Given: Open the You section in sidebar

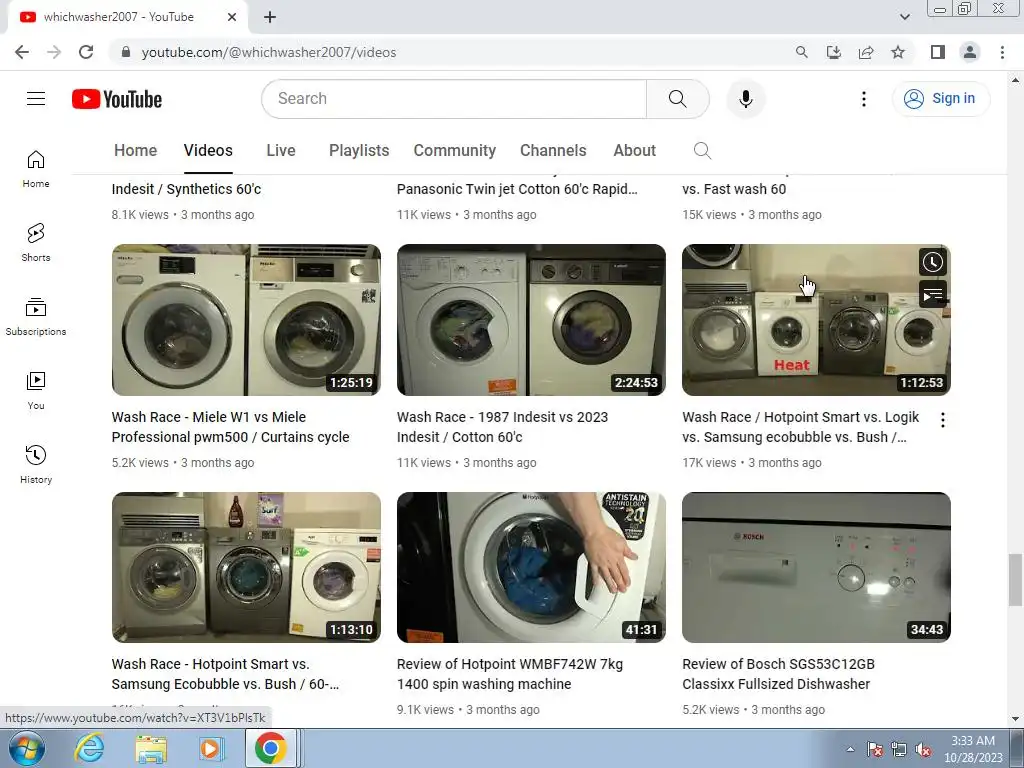Looking at the screenshot, I should pos(36,391).
